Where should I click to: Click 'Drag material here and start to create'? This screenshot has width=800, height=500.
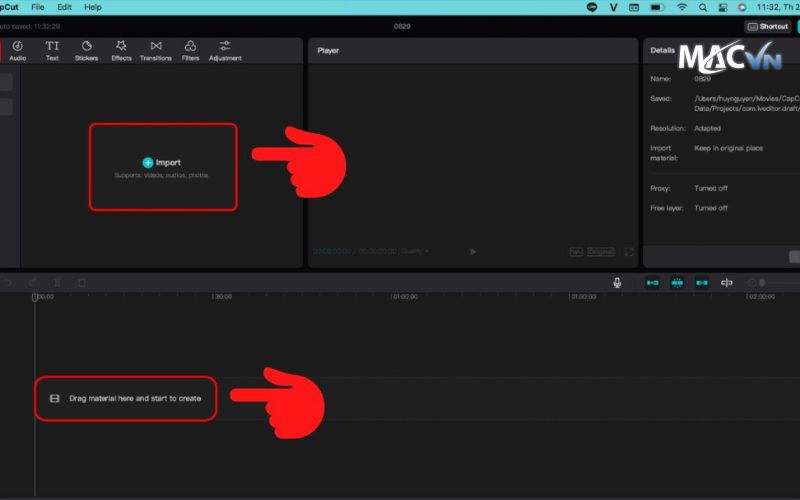coord(135,398)
